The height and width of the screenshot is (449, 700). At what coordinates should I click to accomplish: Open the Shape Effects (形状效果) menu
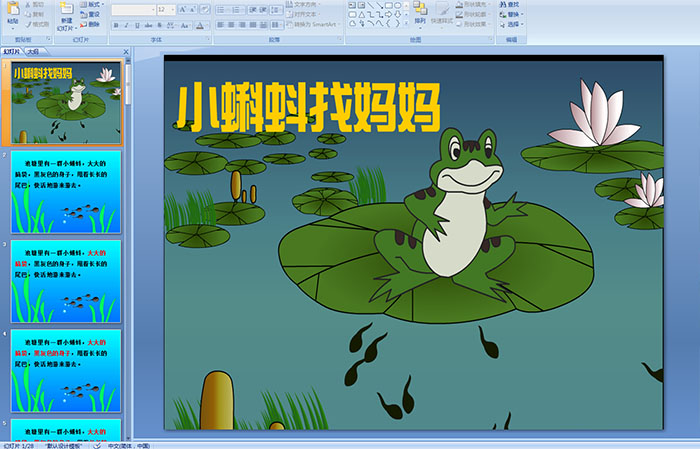[473, 24]
